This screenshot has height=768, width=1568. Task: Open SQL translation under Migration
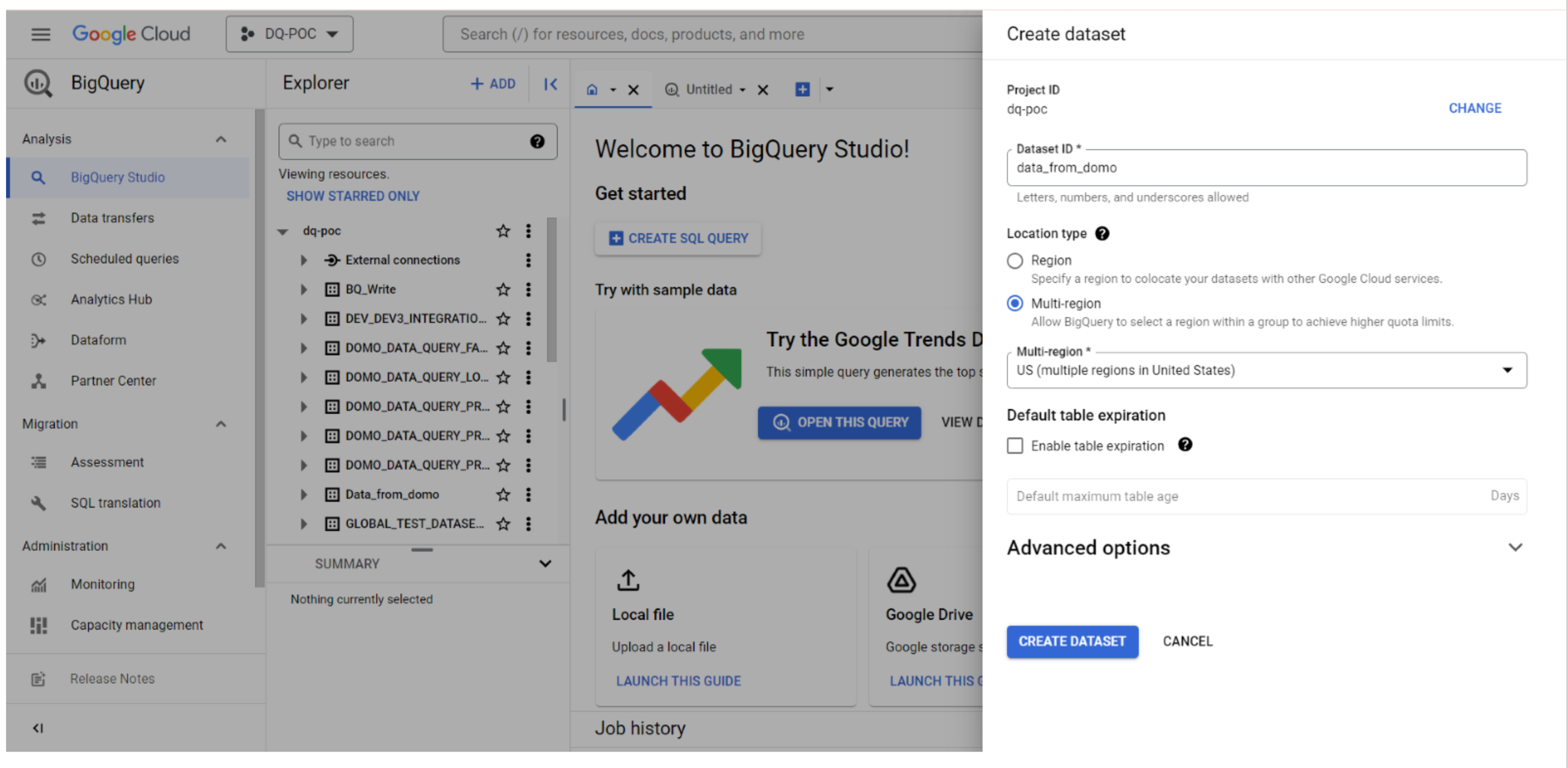point(115,503)
